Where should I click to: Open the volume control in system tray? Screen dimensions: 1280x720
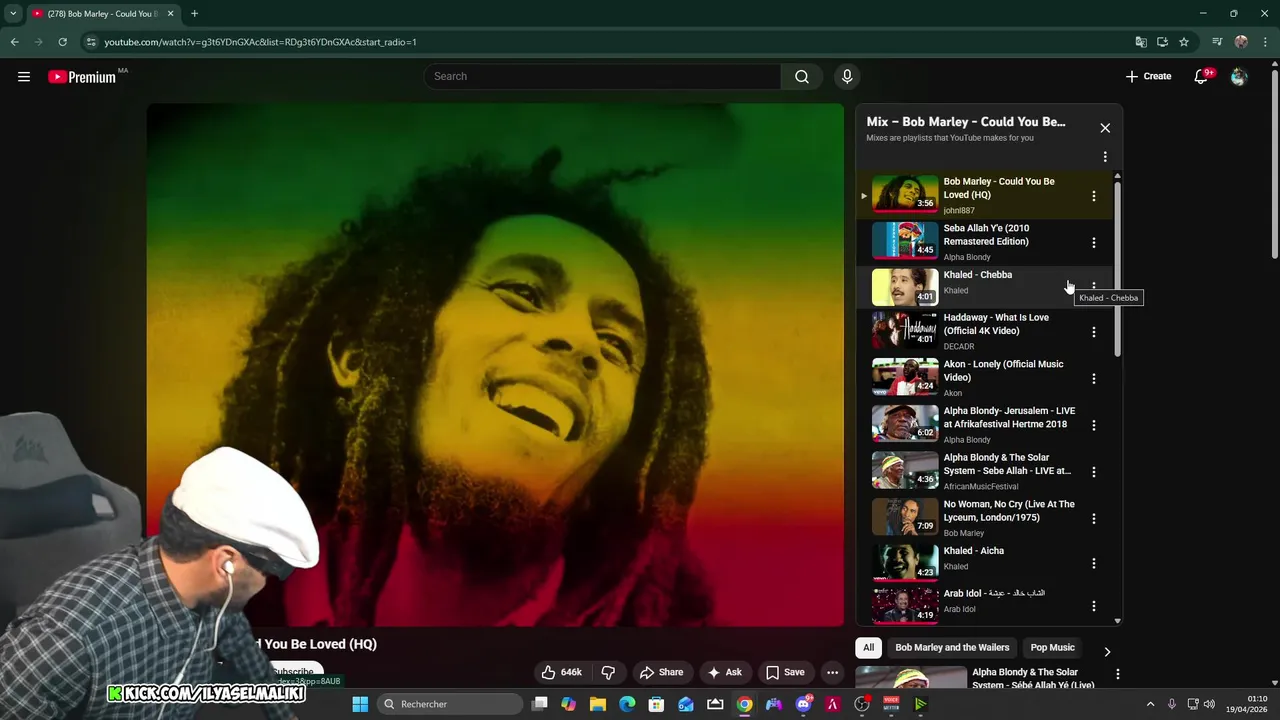pyautogui.click(x=1209, y=704)
